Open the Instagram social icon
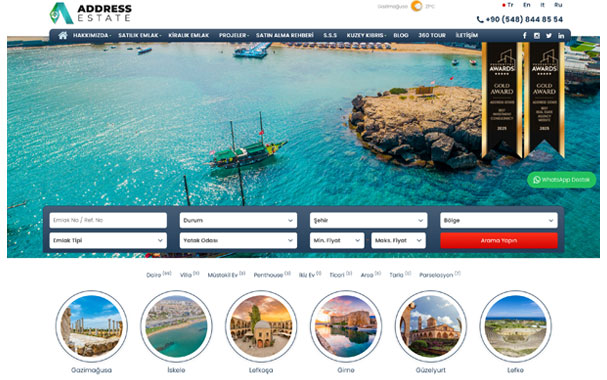The image size is (607, 380). pyautogui.click(x=537, y=36)
